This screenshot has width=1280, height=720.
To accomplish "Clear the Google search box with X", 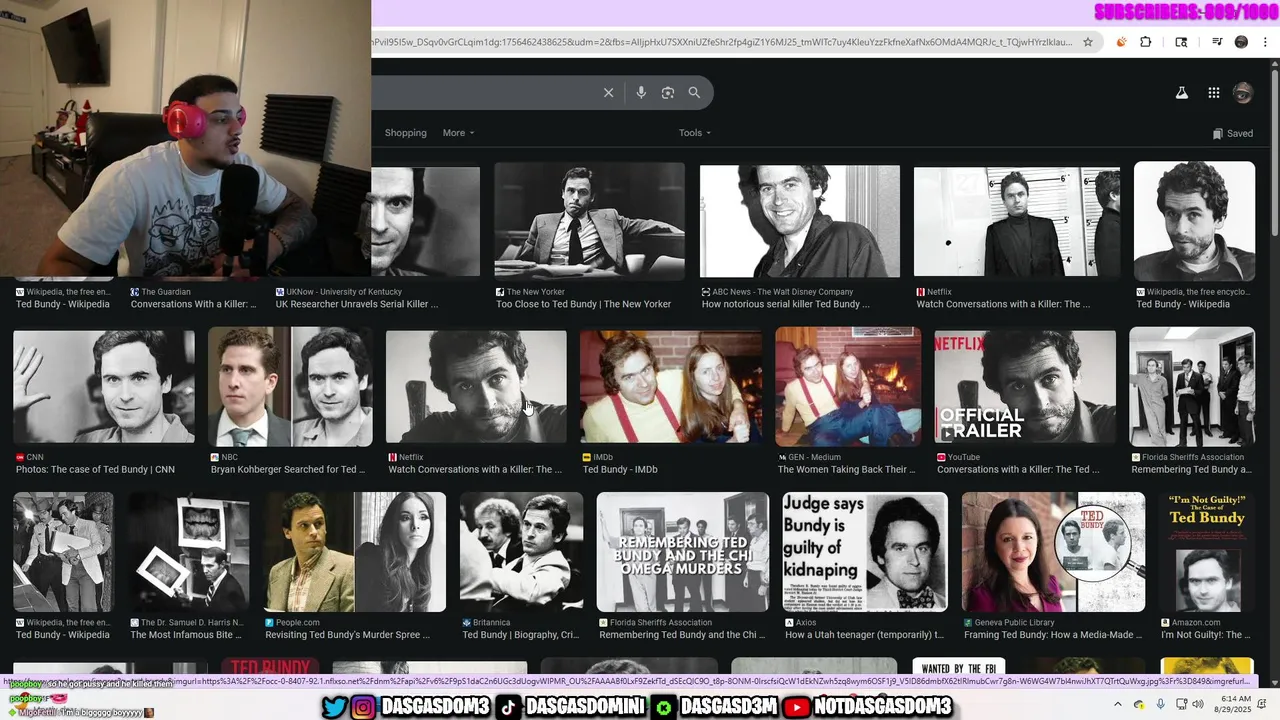I will (x=608, y=93).
